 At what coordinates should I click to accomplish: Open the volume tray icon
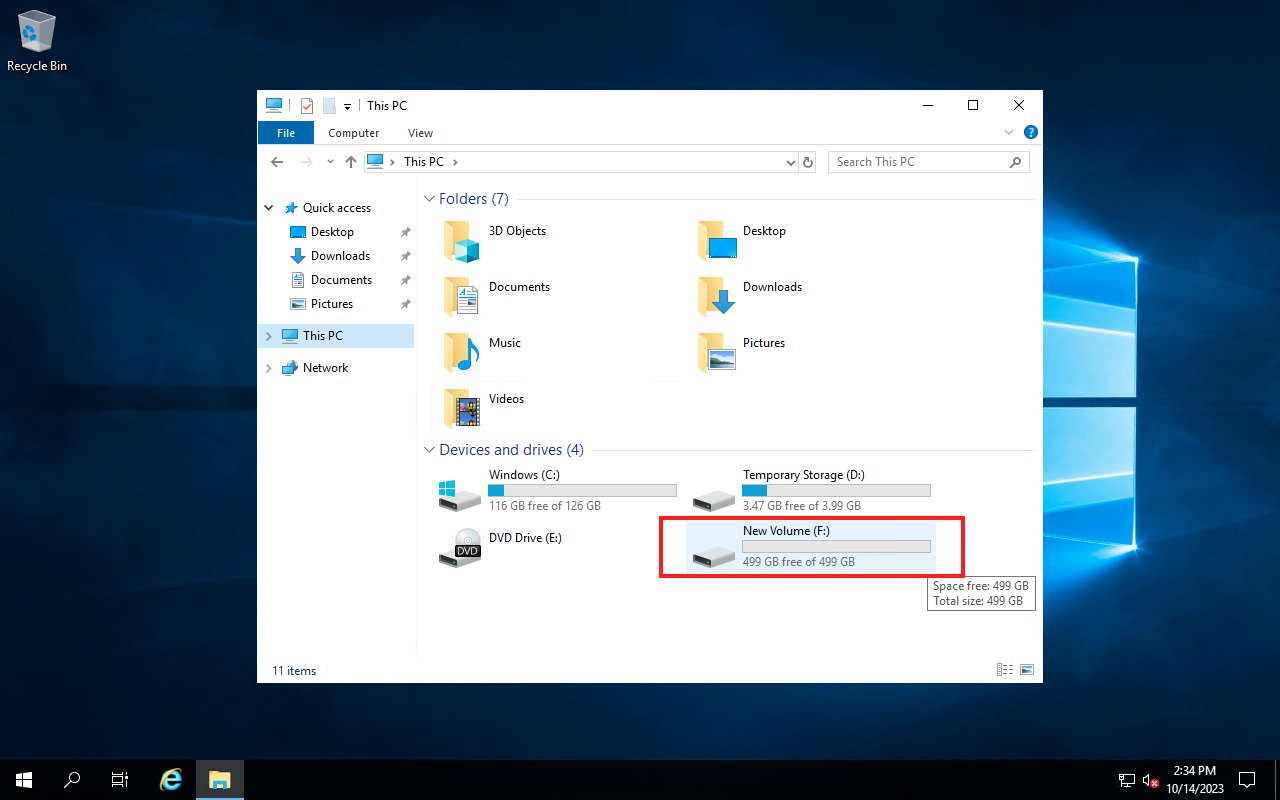coord(1151,780)
